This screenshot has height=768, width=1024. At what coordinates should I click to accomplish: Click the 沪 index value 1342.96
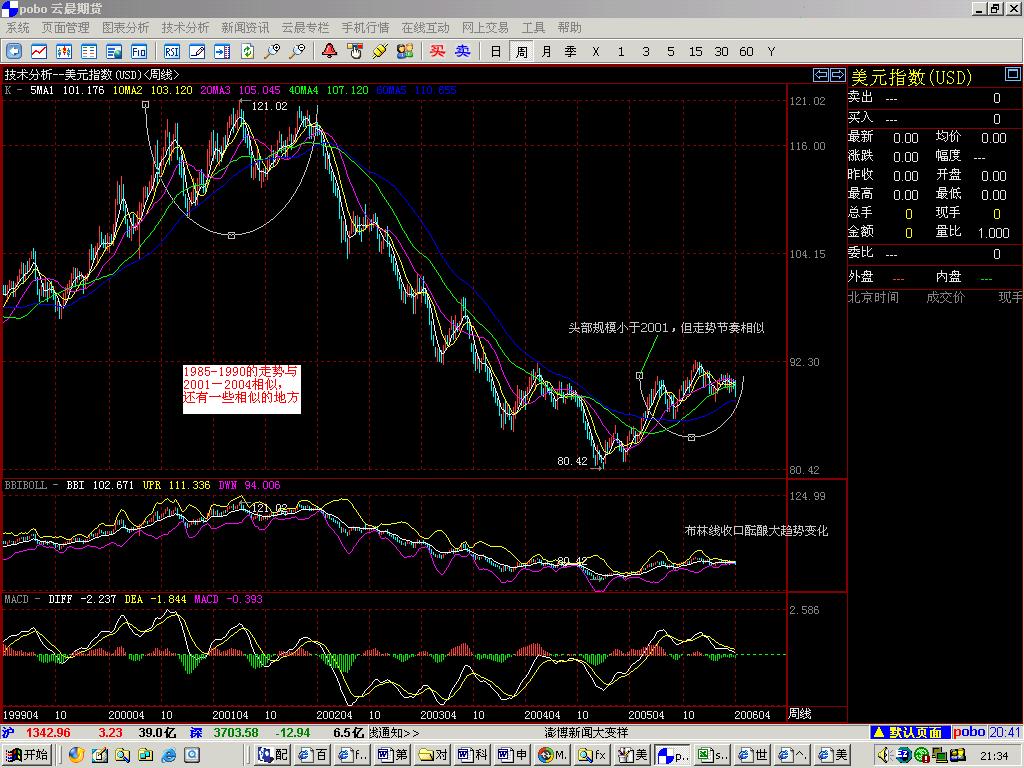tap(48, 732)
